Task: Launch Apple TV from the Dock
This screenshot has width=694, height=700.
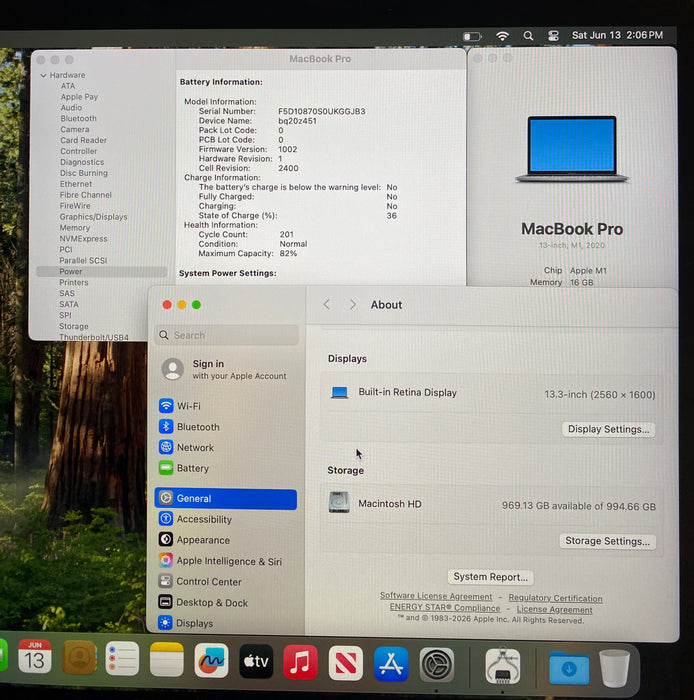Action: point(256,662)
